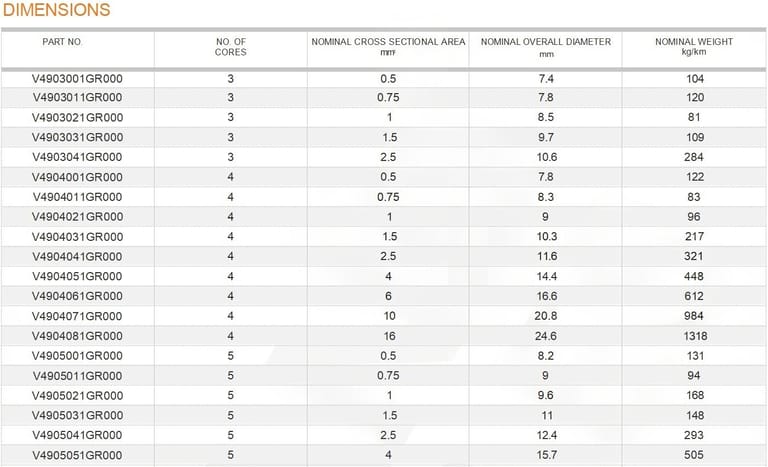Open part number V4905021GR000
Viewport: 768px width, 467px height.
click(77, 395)
